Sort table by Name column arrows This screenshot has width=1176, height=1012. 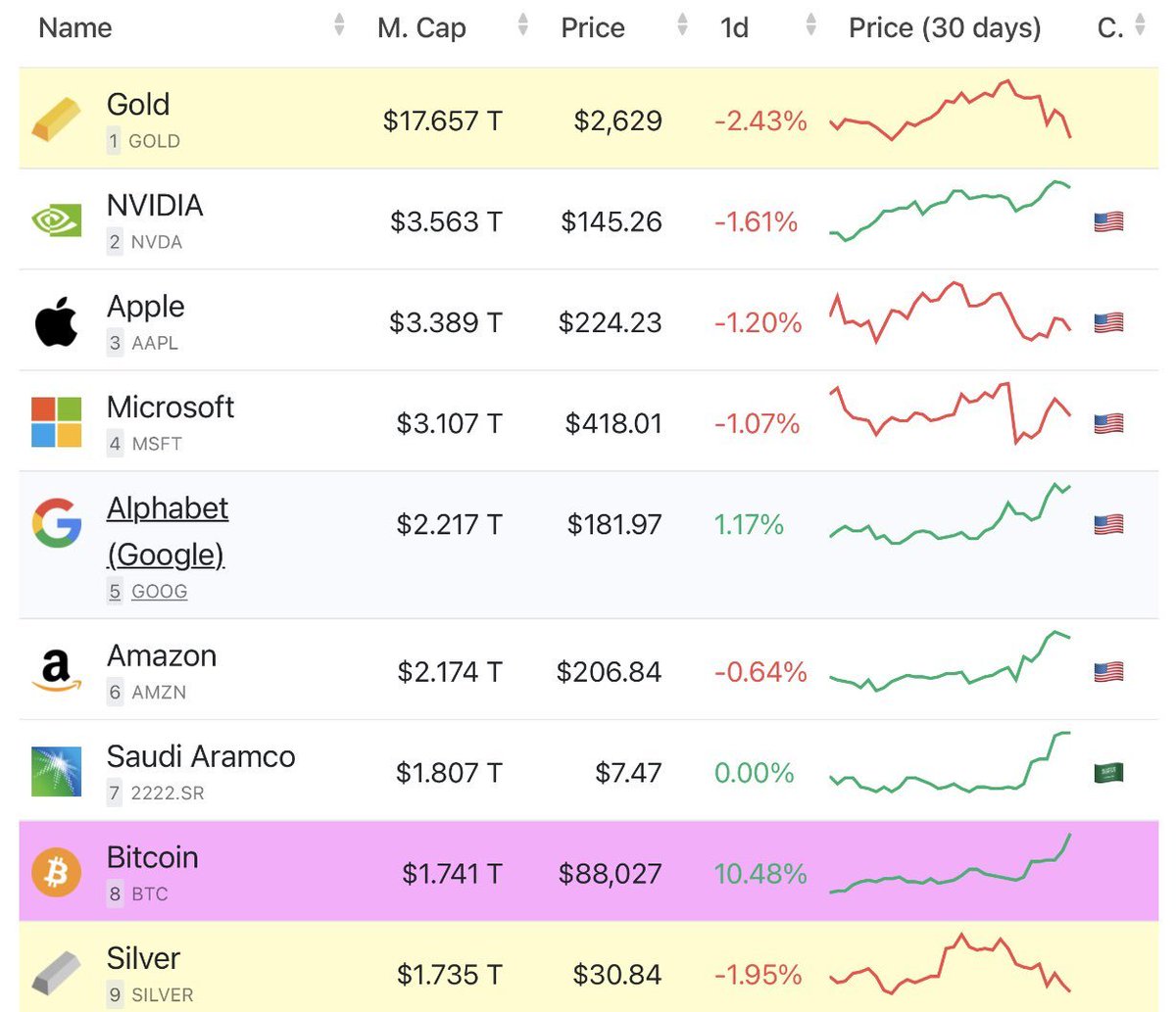(339, 26)
